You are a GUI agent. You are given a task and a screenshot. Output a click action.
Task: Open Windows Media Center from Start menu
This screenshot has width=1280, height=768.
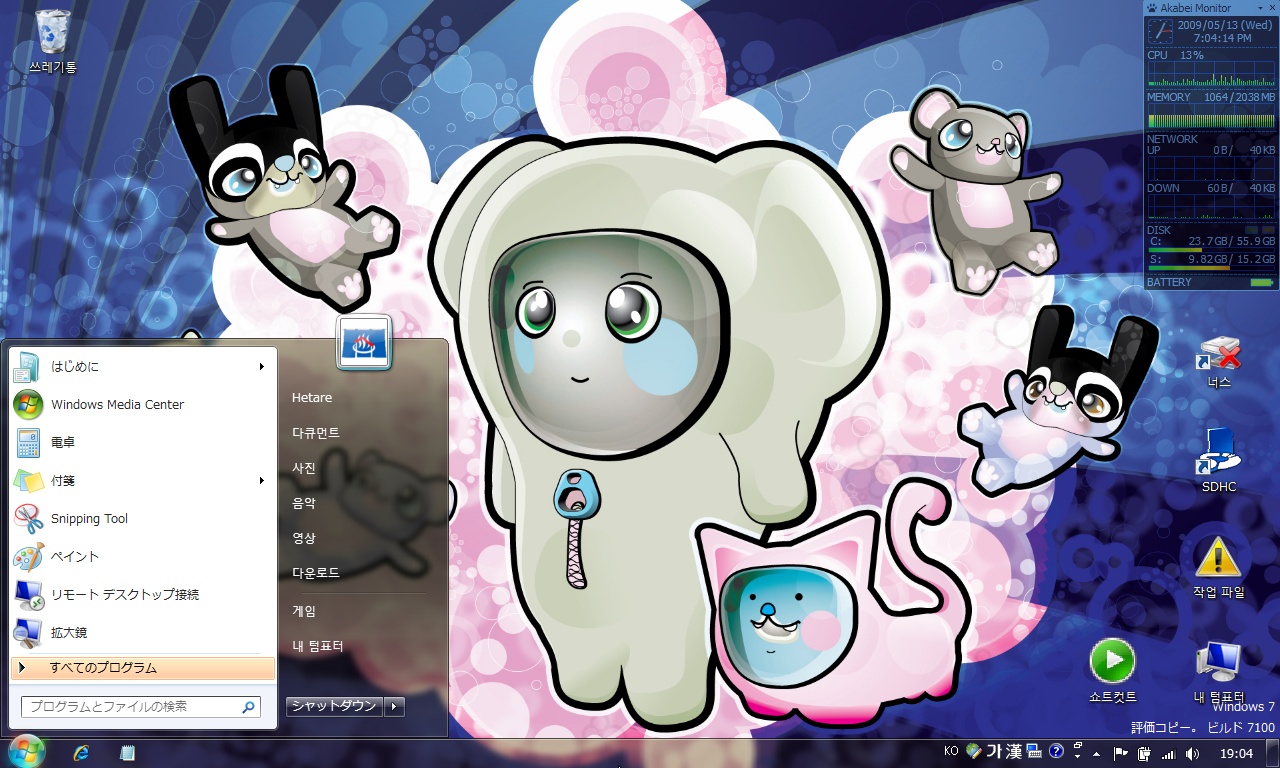142,404
